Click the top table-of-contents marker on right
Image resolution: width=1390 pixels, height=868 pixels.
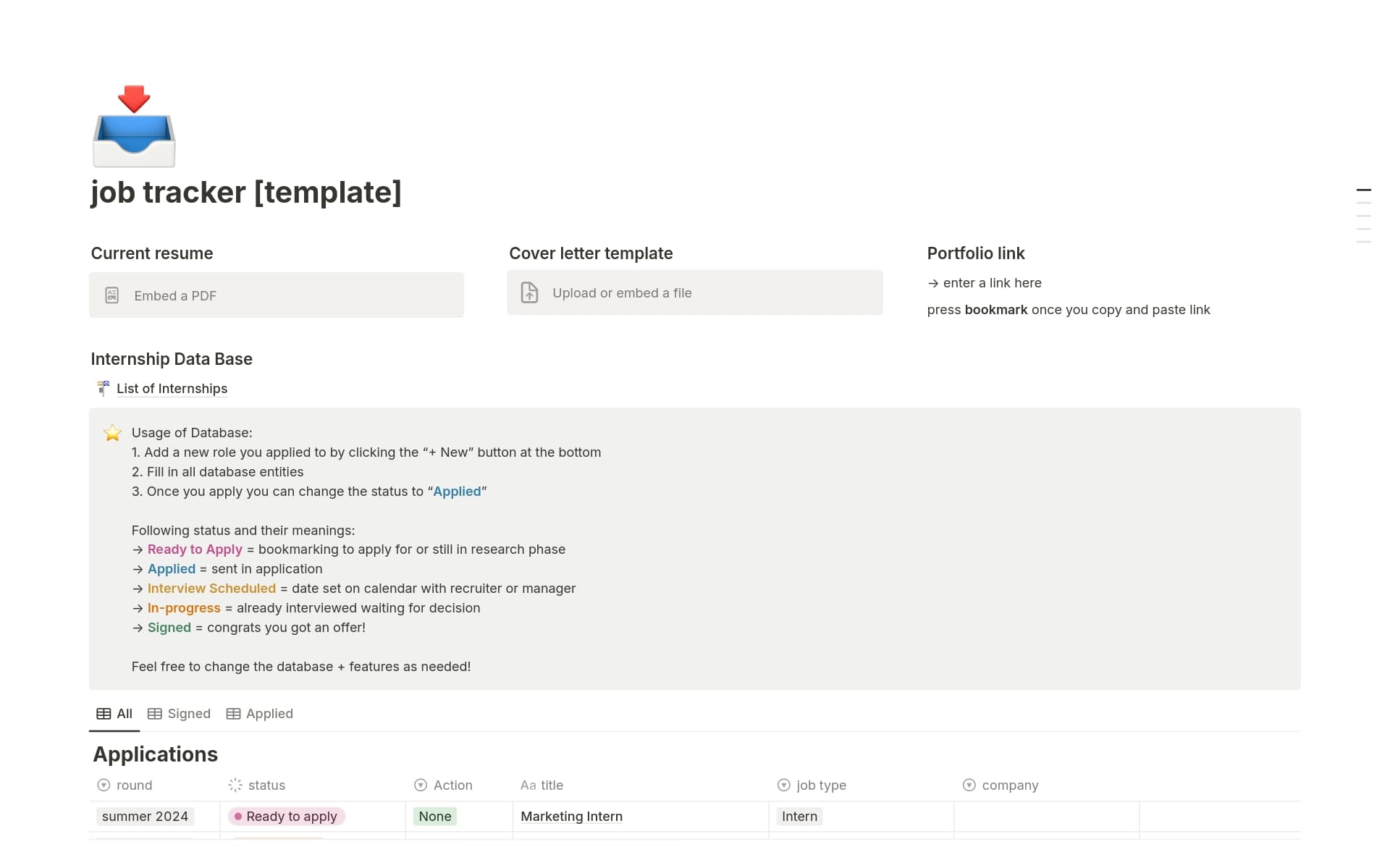point(1363,190)
